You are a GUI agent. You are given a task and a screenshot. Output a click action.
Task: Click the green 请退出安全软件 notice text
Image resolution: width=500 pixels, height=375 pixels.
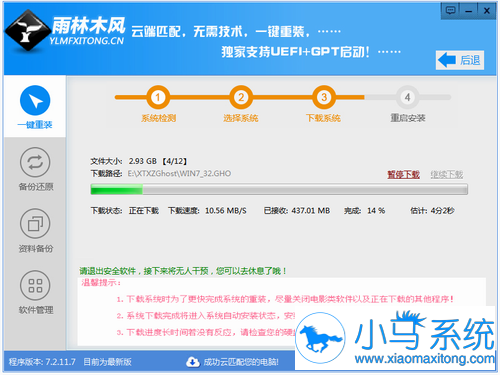(183, 271)
